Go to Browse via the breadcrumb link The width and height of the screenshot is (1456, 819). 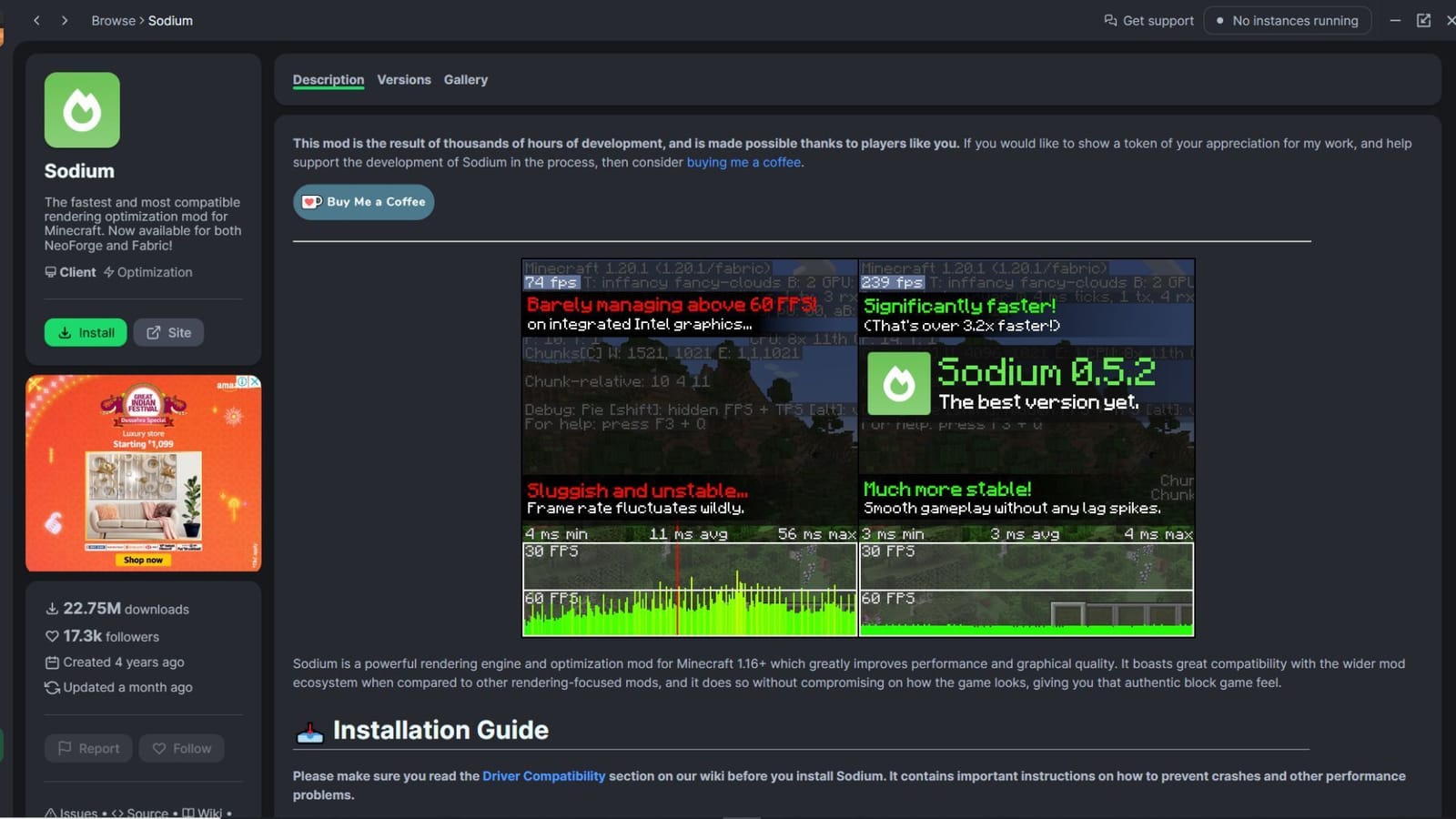[114, 20]
